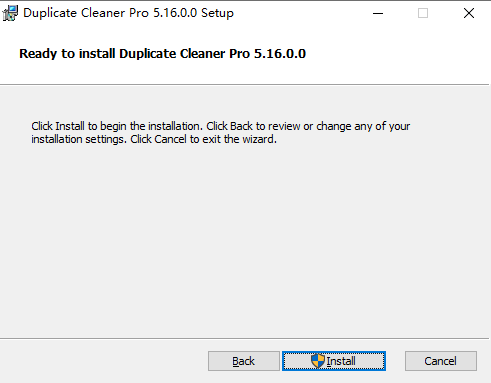
Task: Click version number 5.16.0.0 in bold heading
Action: coord(280,54)
